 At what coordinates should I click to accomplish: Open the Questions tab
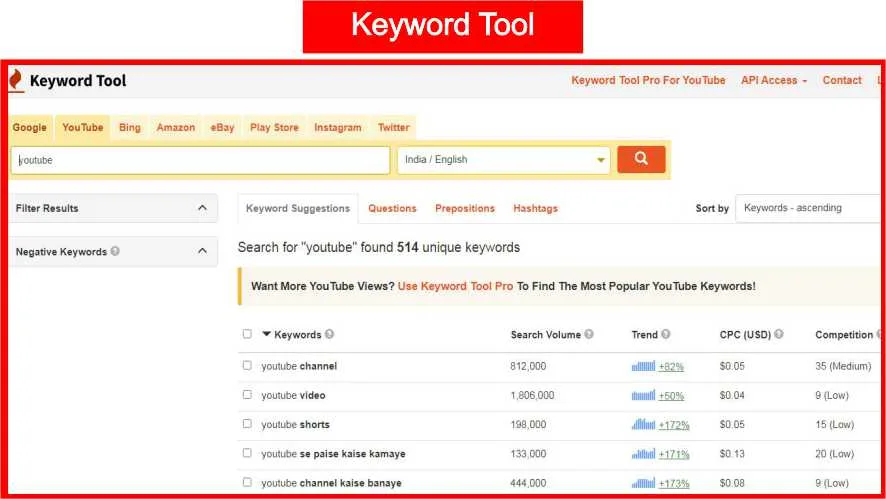[392, 208]
